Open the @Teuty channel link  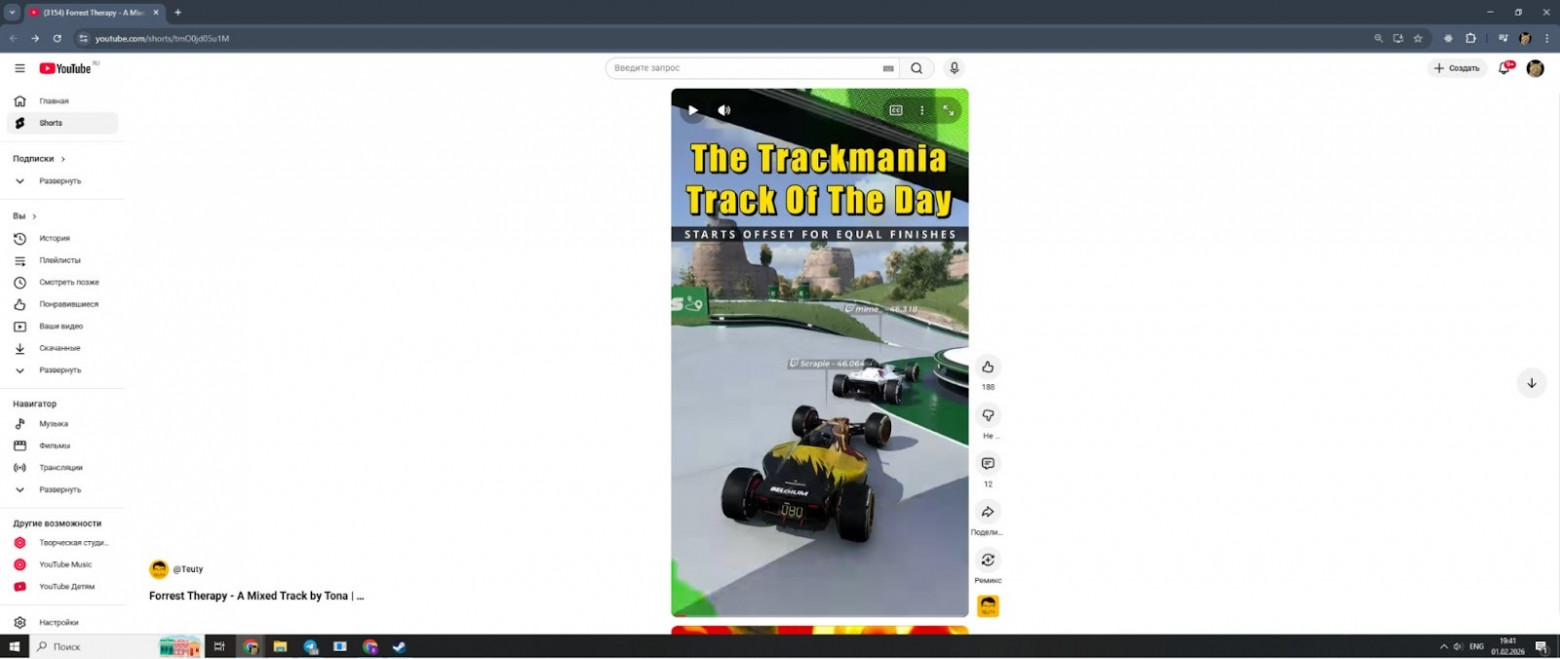click(187, 569)
